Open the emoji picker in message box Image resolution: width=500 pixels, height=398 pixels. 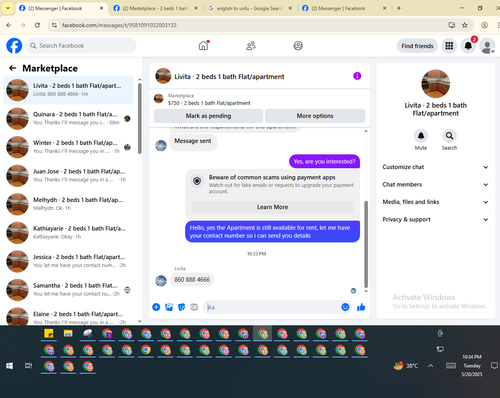coord(345,307)
